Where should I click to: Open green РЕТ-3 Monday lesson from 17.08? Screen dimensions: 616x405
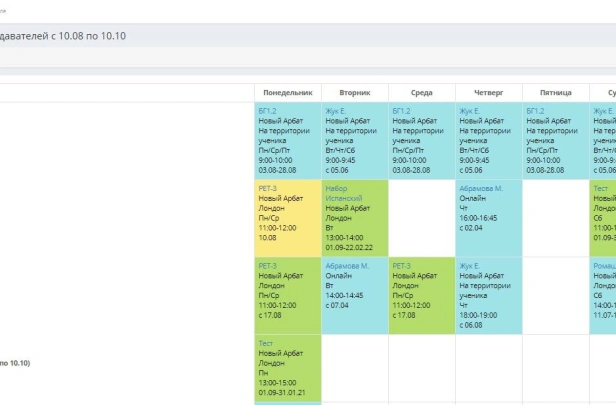point(288,294)
